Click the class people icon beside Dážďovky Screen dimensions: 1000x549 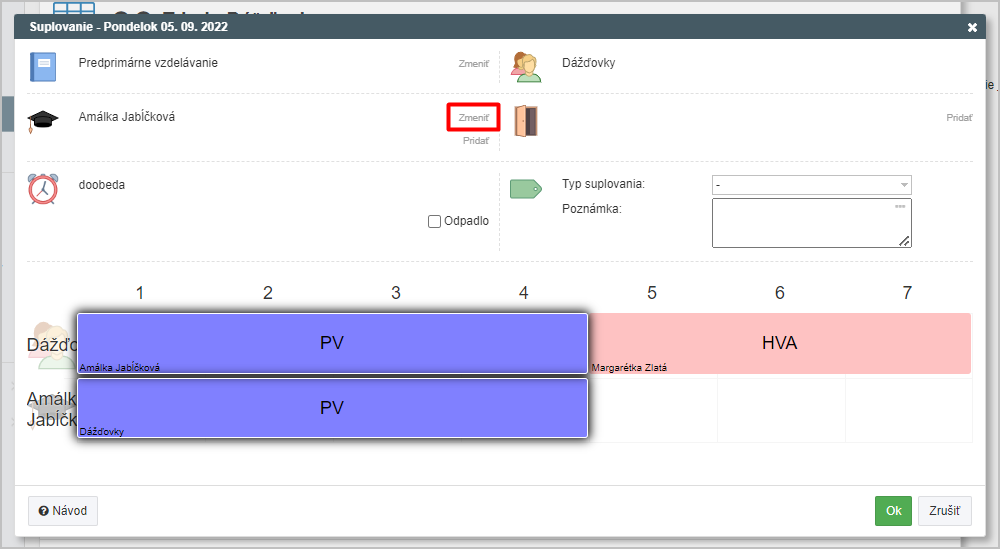[x=526, y=66]
